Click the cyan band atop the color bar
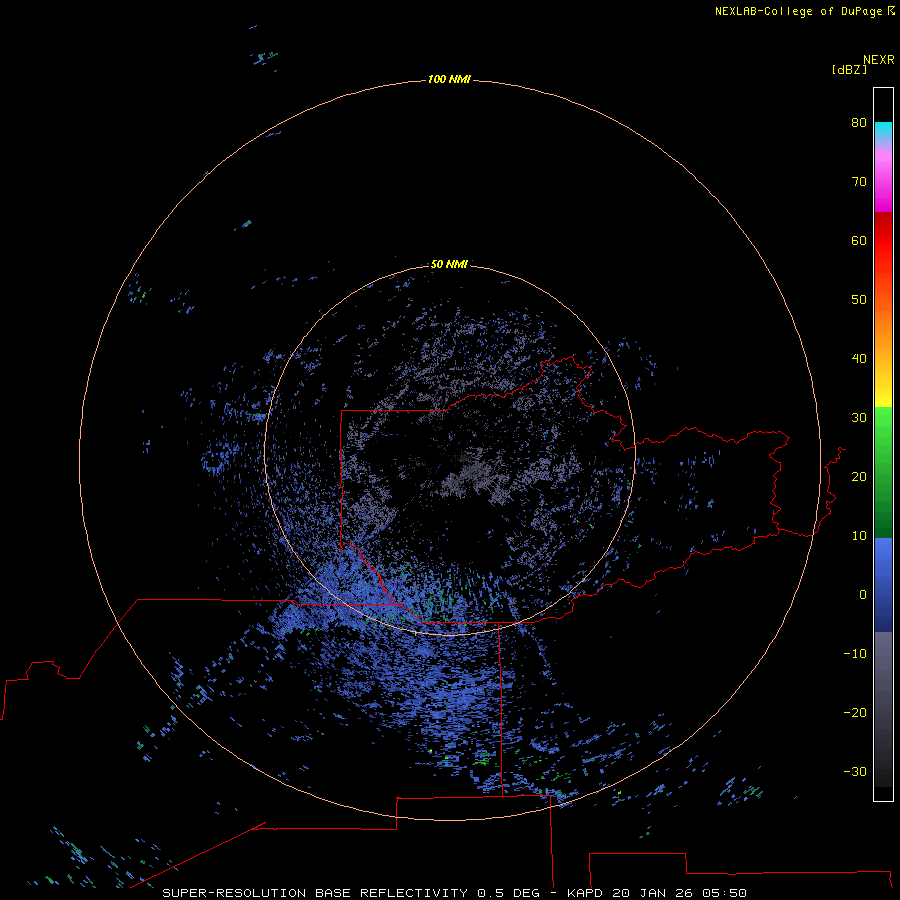900x900 pixels. 883,131
